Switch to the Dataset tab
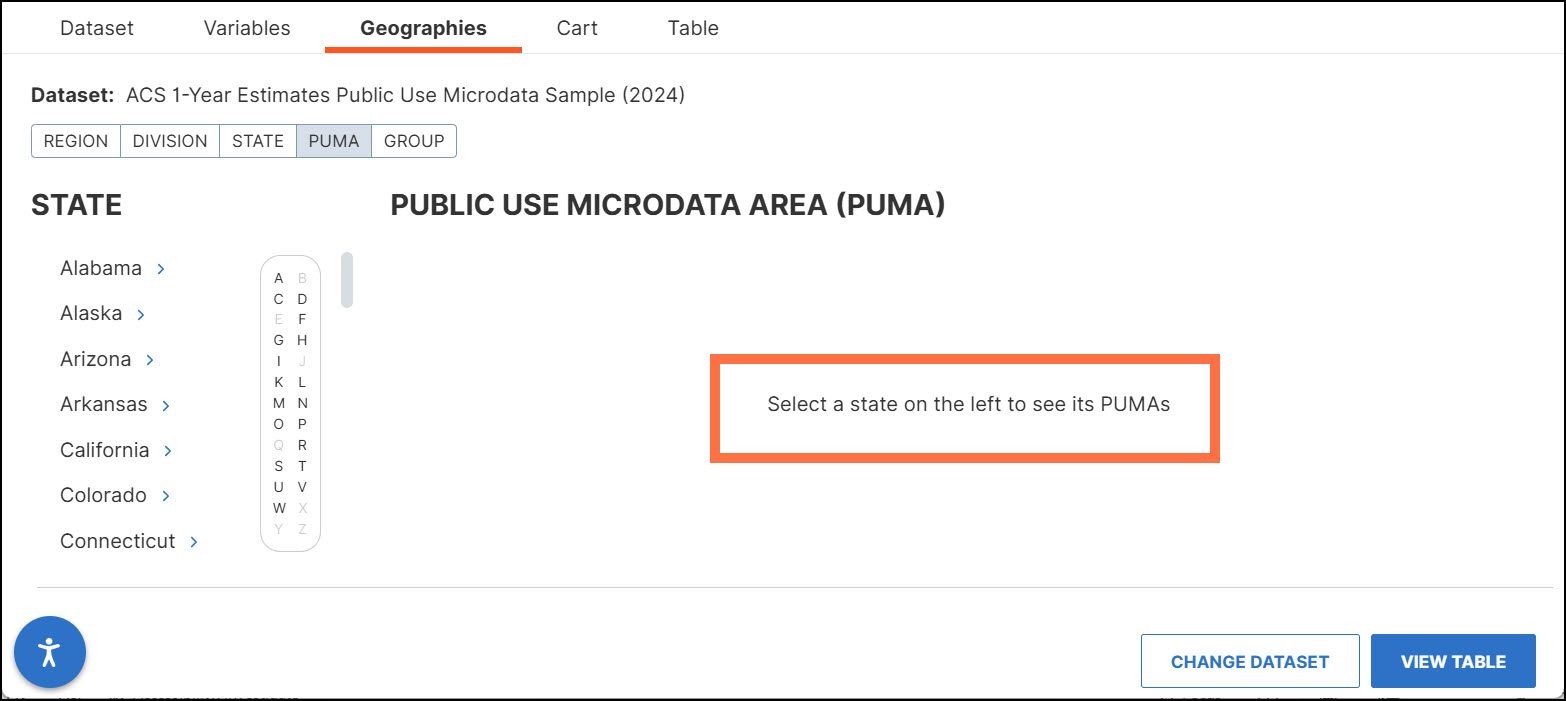1566x701 pixels. point(97,28)
